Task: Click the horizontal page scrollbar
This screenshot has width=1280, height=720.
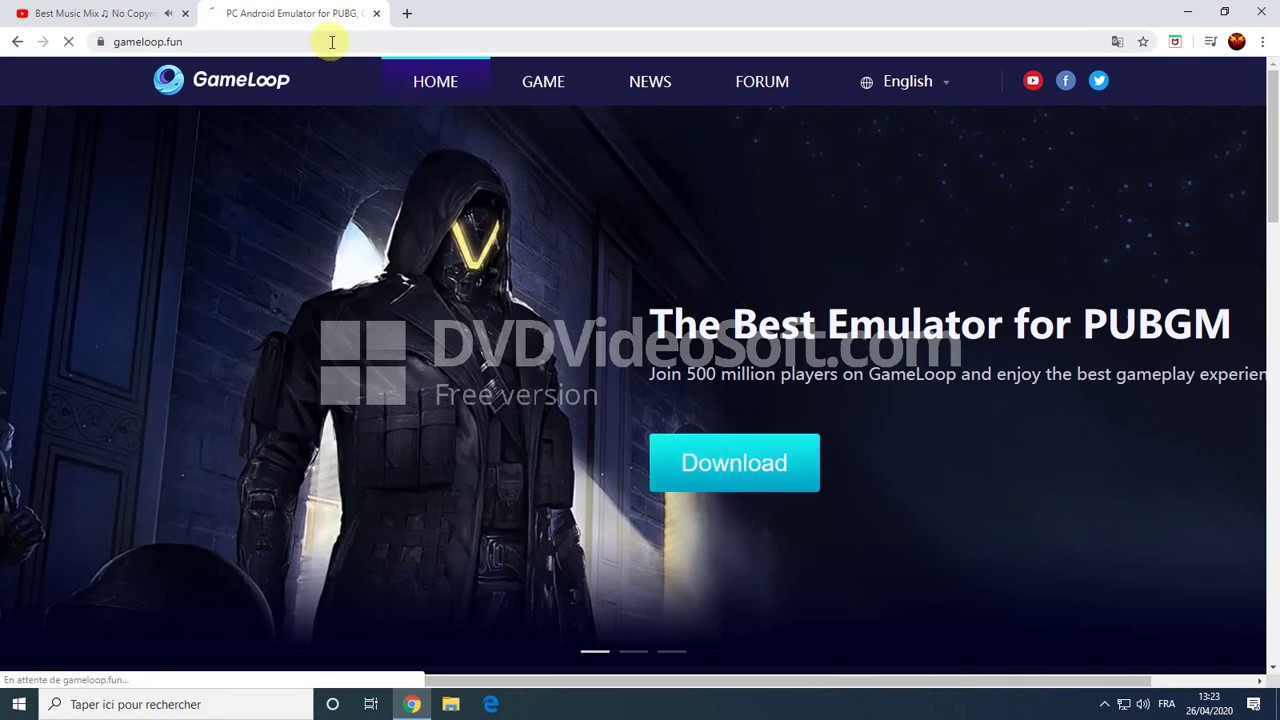Action: (x=790, y=680)
